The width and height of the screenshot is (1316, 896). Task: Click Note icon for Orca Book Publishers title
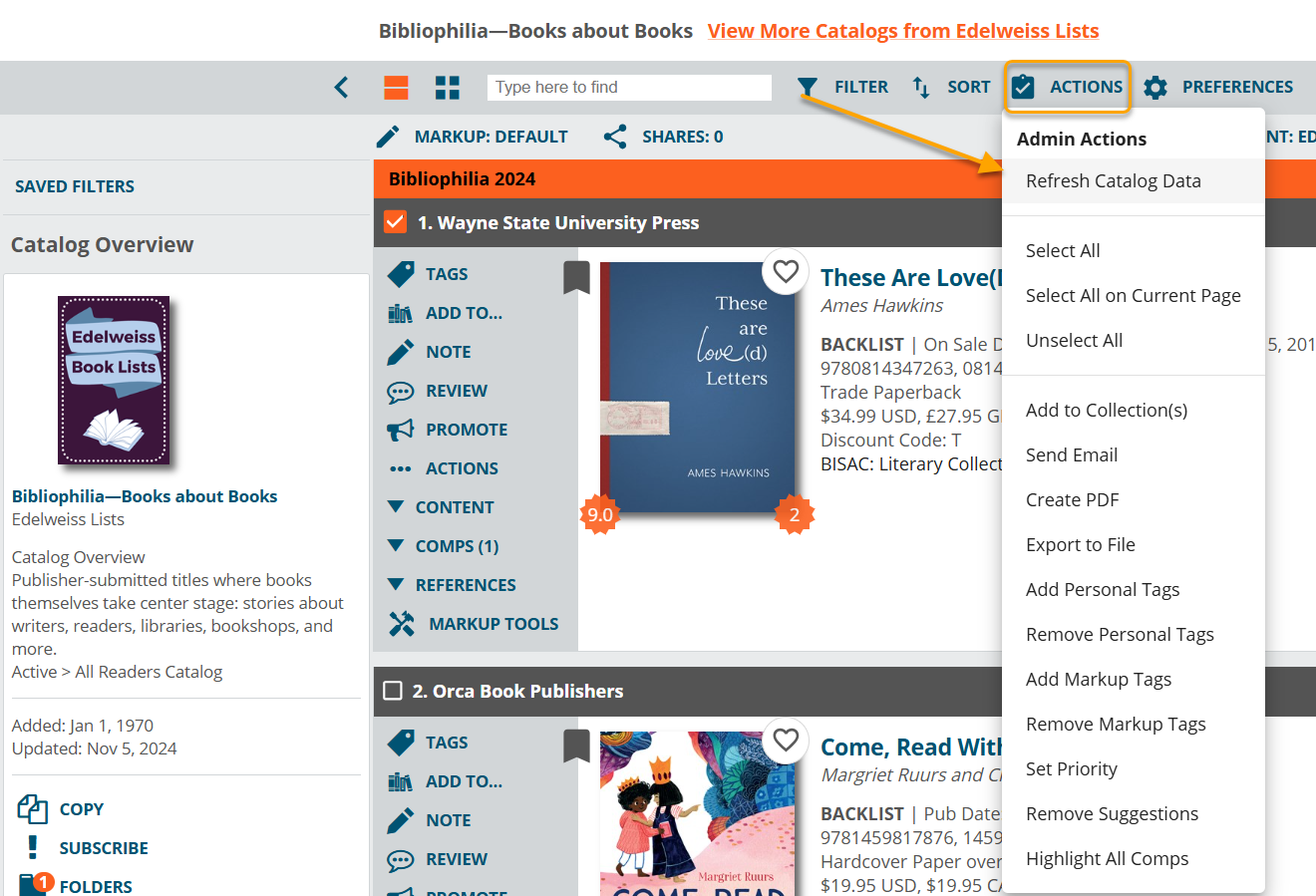coord(401,820)
